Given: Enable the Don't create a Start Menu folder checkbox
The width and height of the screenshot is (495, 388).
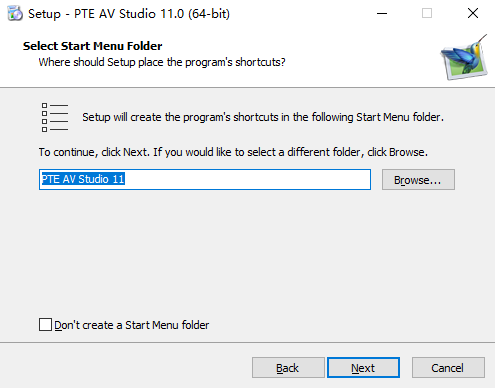Looking at the screenshot, I should [x=45, y=324].
